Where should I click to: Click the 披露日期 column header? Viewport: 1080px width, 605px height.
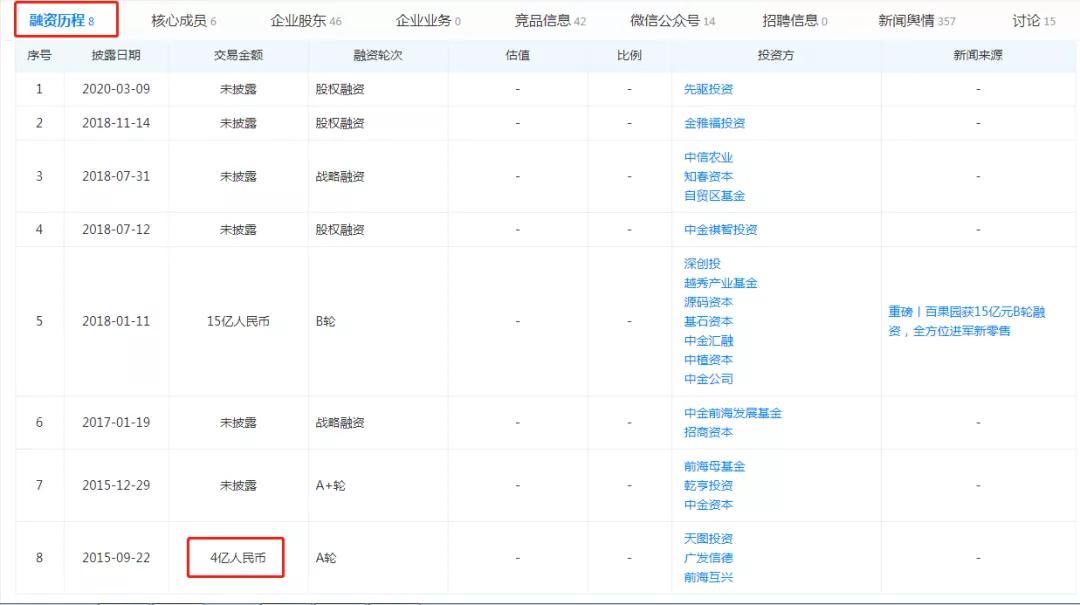116,55
